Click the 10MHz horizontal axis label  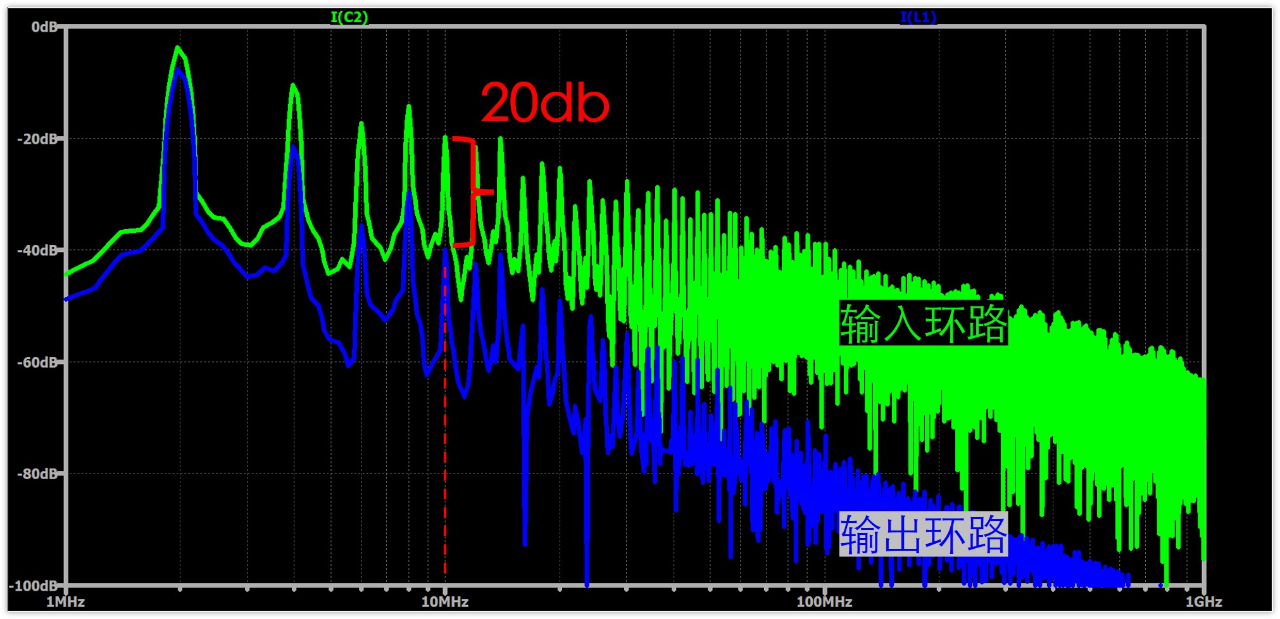coord(444,602)
